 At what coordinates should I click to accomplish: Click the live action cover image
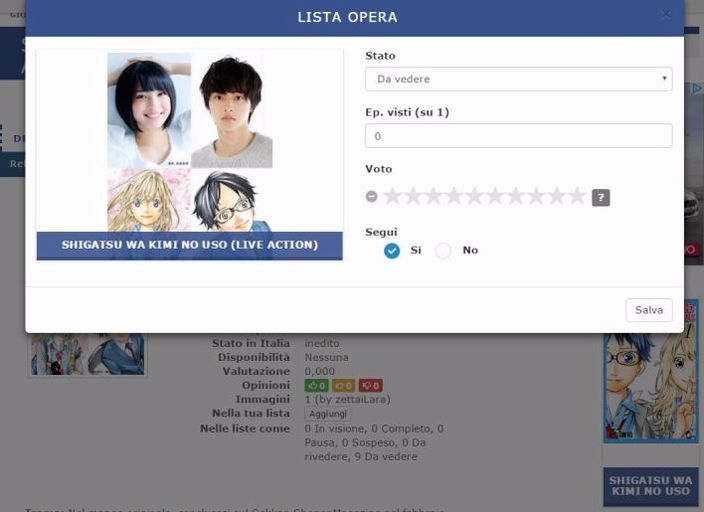189,141
